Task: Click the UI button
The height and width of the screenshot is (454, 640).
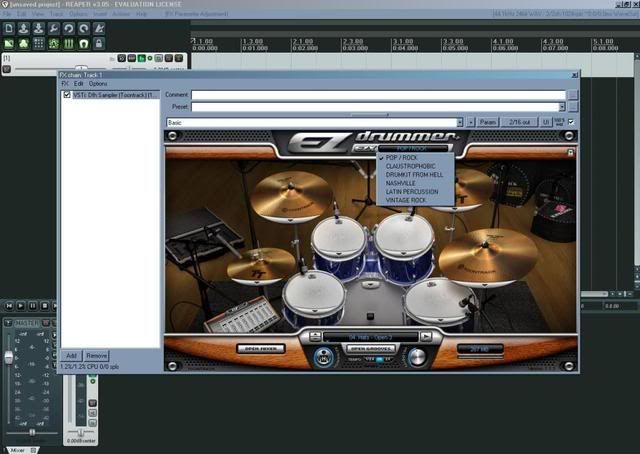Action: pyautogui.click(x=546, y=122)
